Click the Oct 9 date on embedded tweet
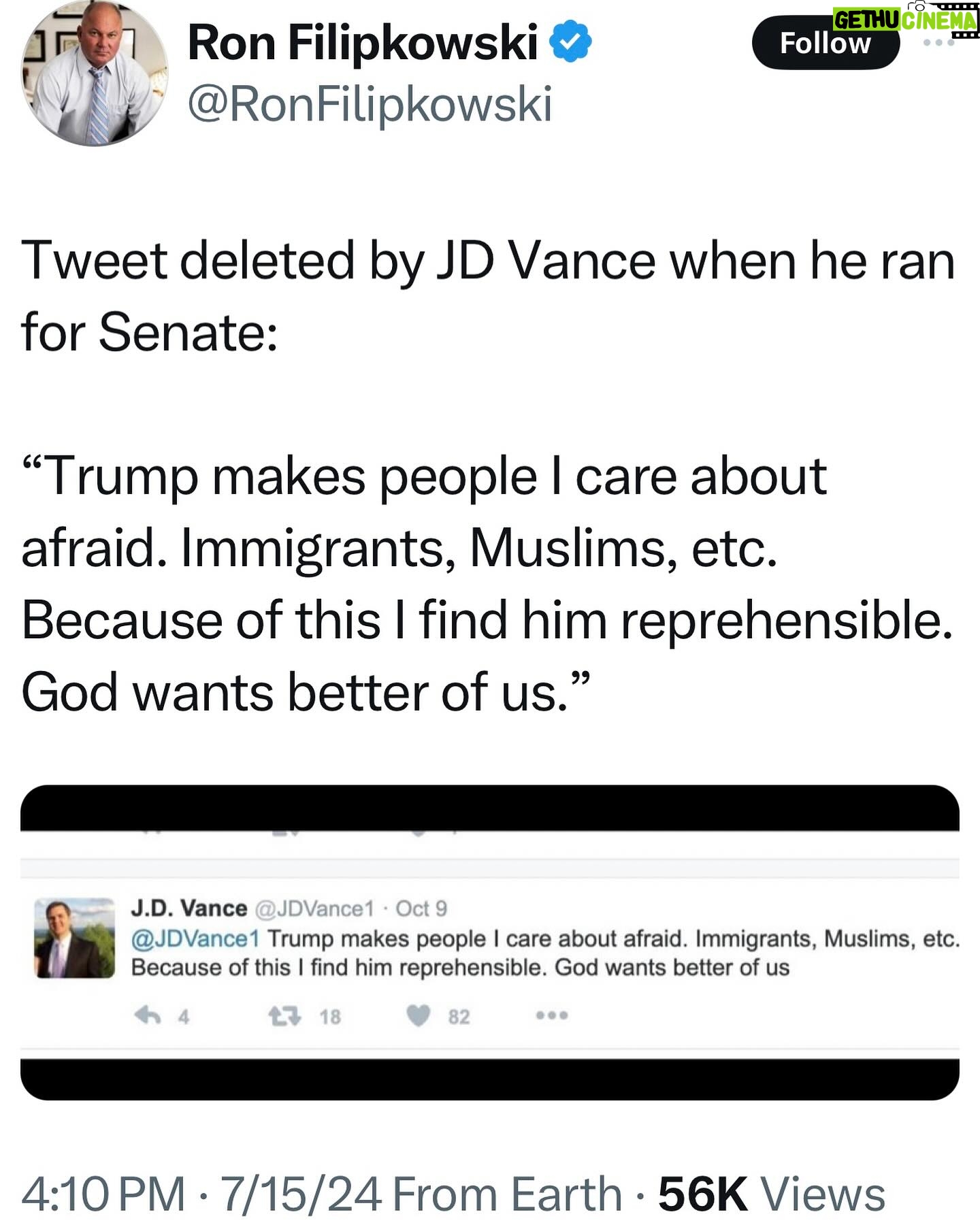Image resolution: width=980 pixels, height=1225 pixels. pos(421,909)
